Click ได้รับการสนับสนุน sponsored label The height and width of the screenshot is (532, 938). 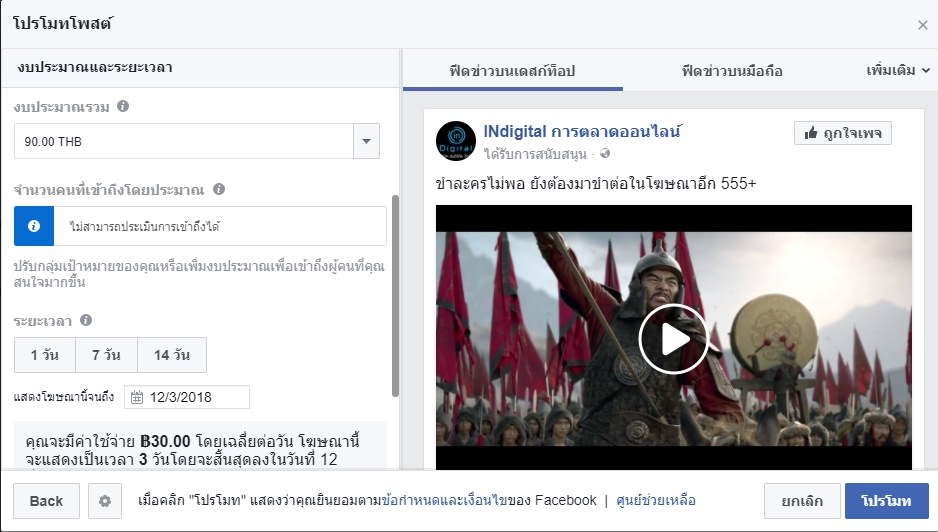[x=535, y=154]
